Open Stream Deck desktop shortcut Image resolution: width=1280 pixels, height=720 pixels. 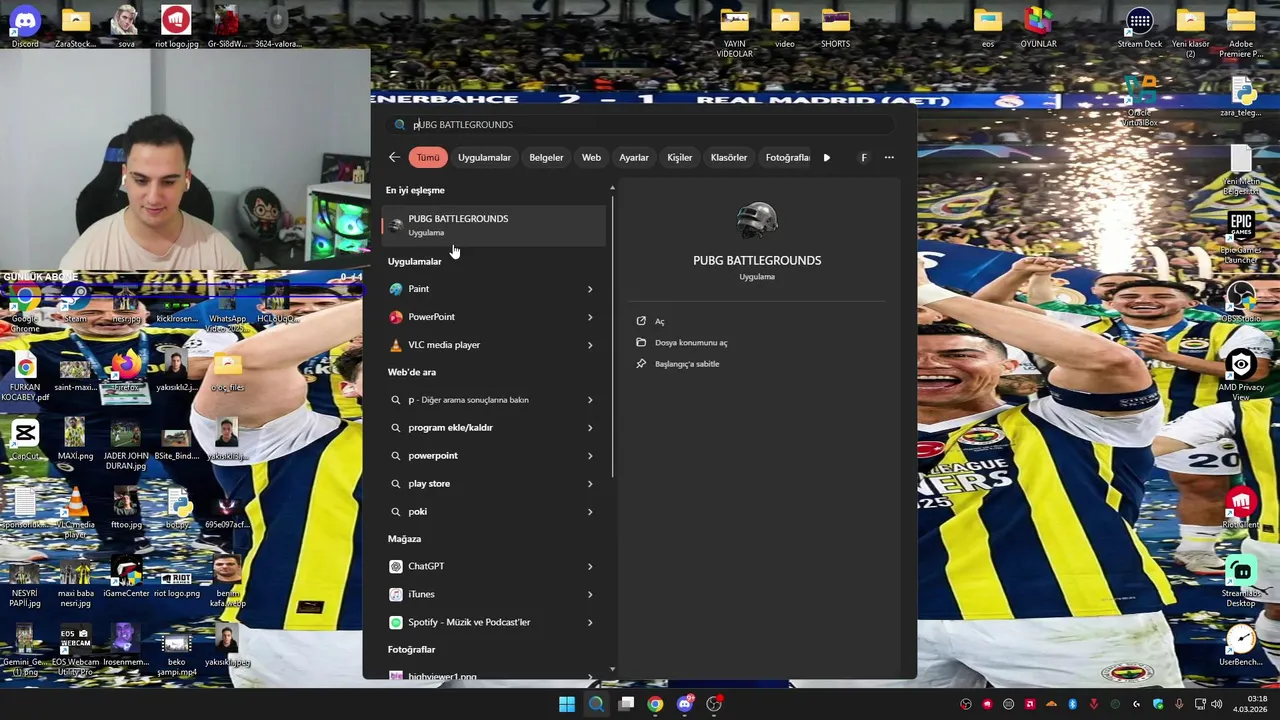[1139, 27]
